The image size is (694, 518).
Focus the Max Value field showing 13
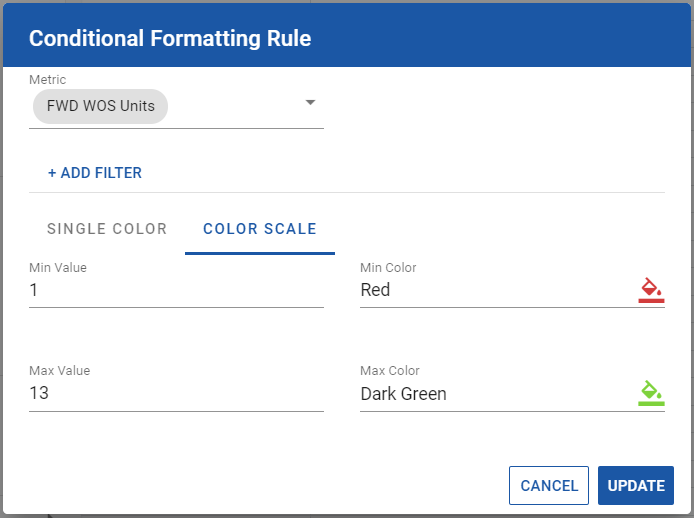coord(176,393)
